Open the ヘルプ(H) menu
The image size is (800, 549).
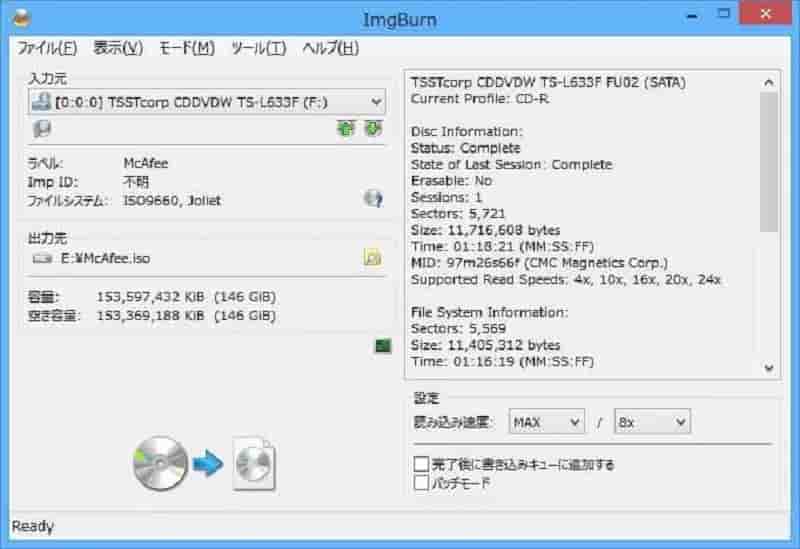[x=331, y=48]
